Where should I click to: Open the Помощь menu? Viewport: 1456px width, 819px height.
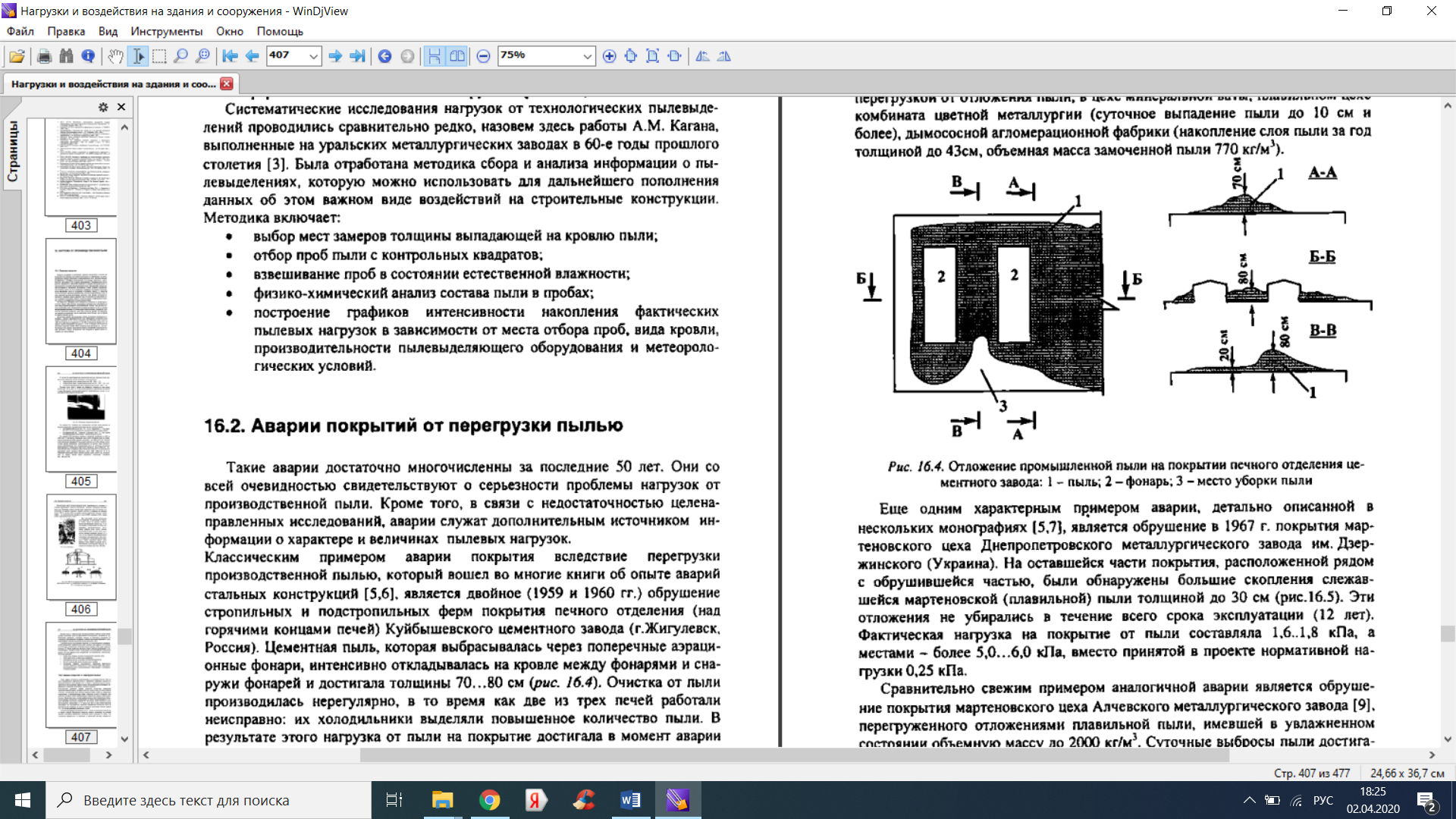point(280,31)
